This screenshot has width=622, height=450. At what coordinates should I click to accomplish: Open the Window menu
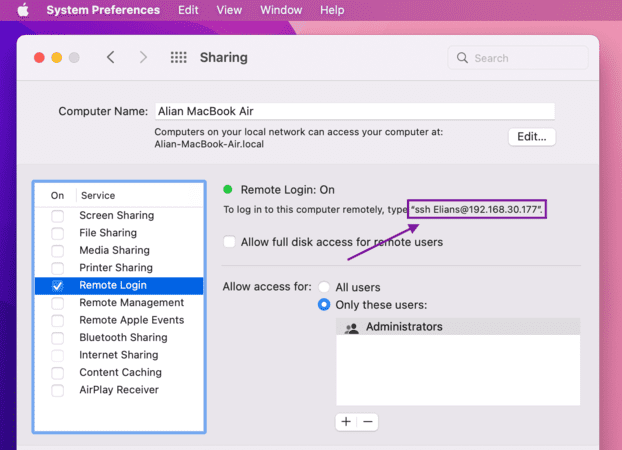[x=281, y=10]
